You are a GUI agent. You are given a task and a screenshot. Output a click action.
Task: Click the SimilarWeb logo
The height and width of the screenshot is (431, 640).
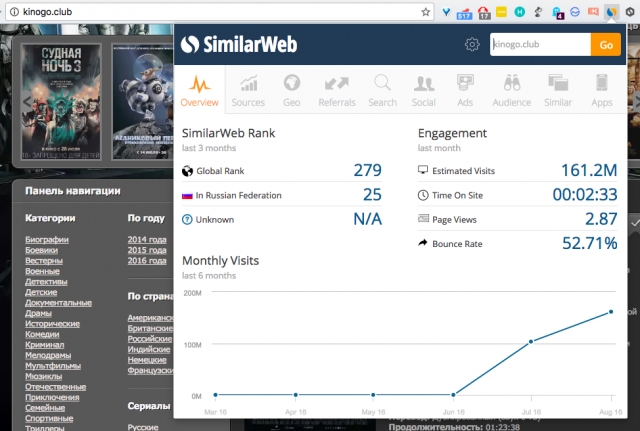pos(239,44)
